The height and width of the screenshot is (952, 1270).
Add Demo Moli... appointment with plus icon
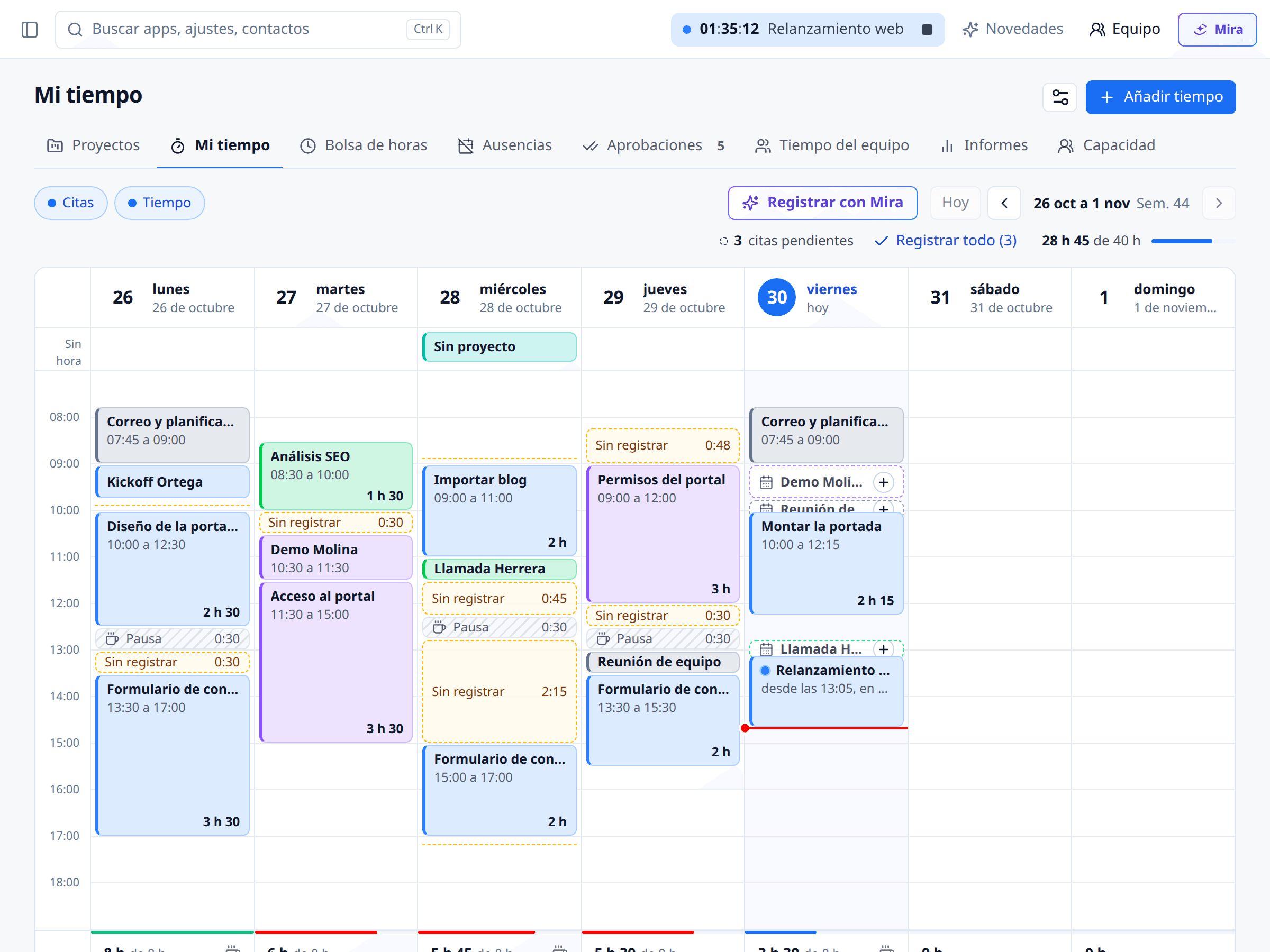[x=884, y=482]
